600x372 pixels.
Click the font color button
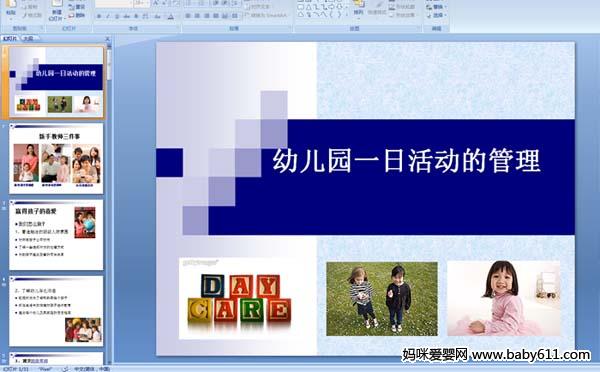171,16
